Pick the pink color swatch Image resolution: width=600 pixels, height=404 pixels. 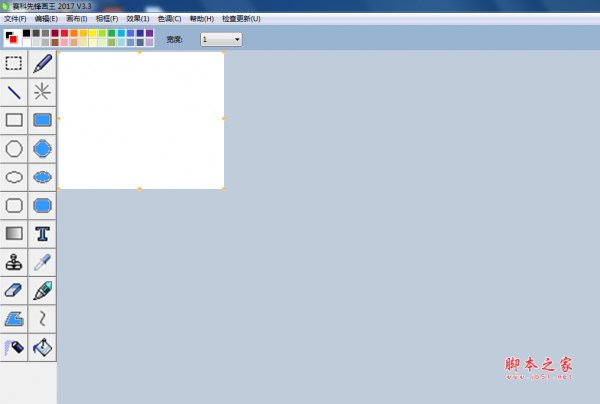tap(64, 42)
